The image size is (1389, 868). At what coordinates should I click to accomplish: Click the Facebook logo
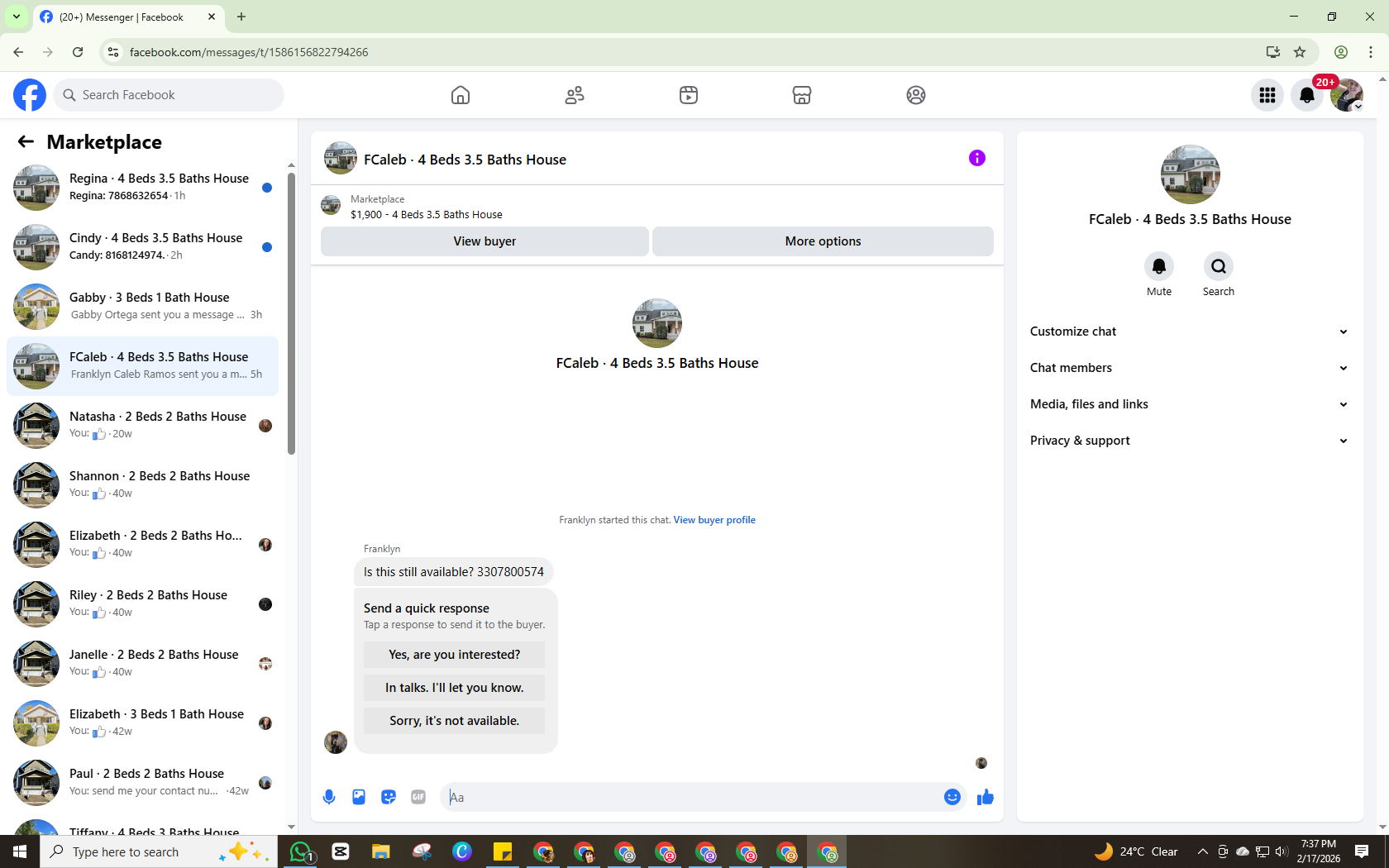[30, 95]
